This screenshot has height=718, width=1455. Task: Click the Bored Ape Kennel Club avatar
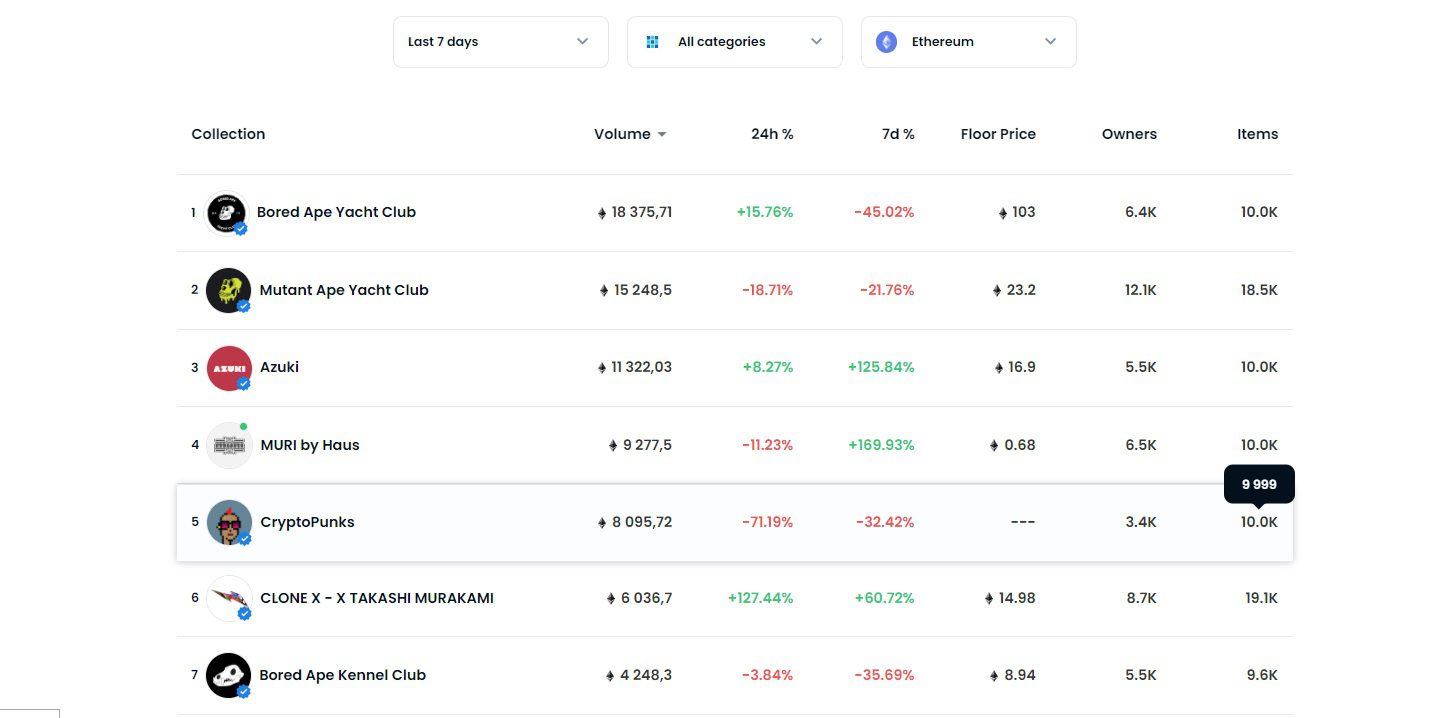[x=228, y=675]
